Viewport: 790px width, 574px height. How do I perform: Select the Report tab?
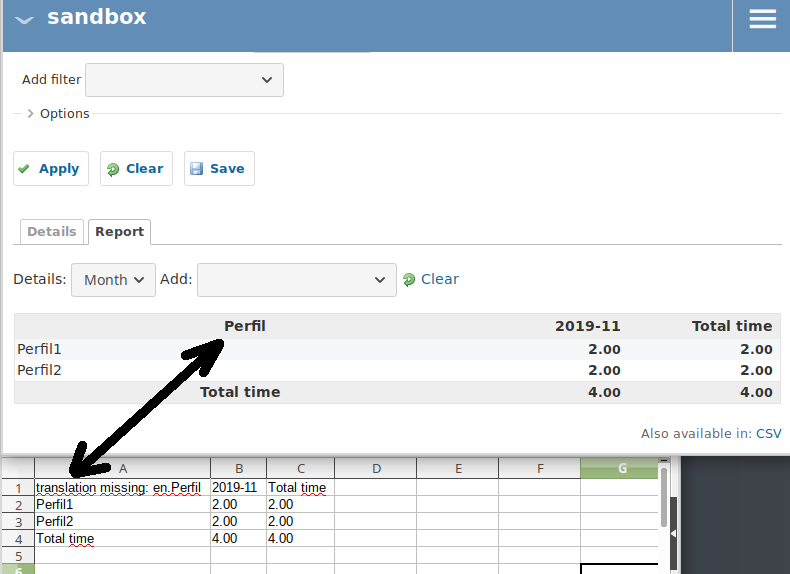click(119, 232)
